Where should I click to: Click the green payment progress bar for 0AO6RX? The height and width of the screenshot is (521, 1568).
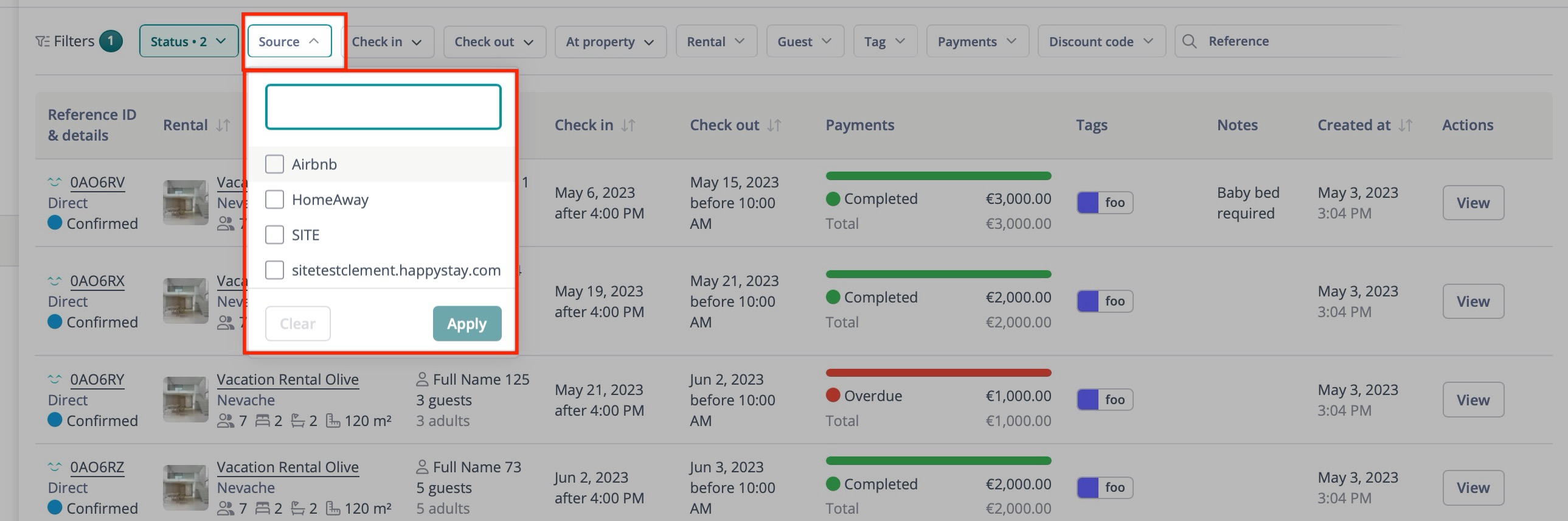(938, 274)
